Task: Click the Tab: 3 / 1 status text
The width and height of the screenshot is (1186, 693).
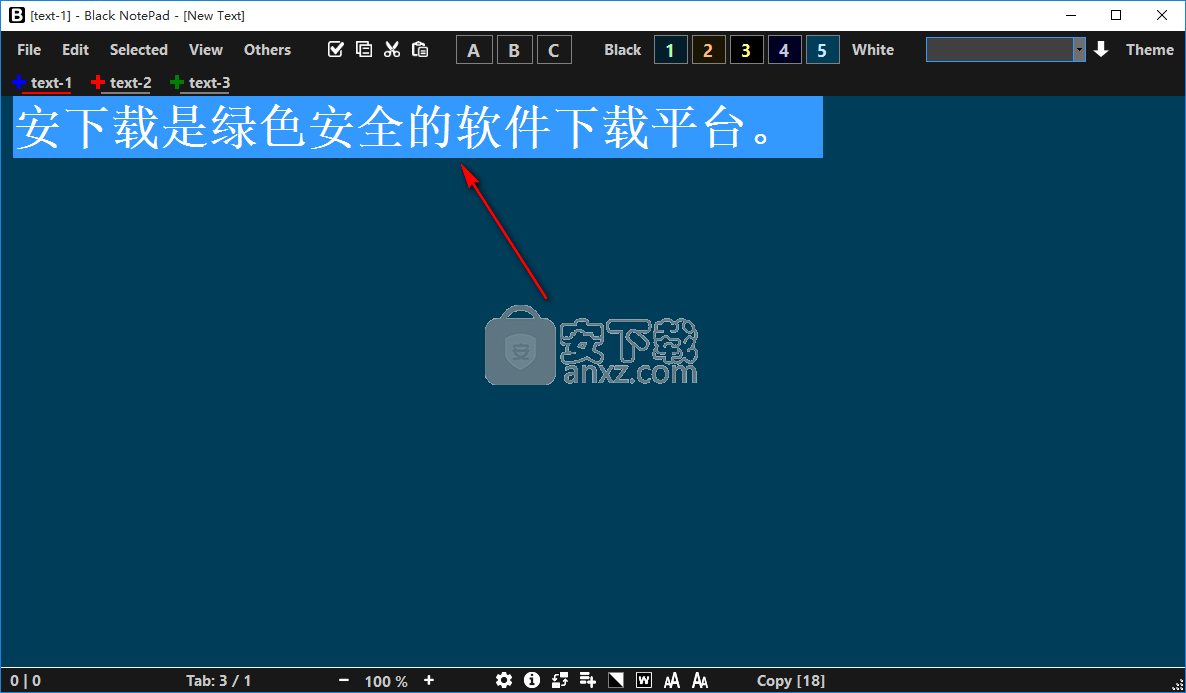Action: click(219, 681)
